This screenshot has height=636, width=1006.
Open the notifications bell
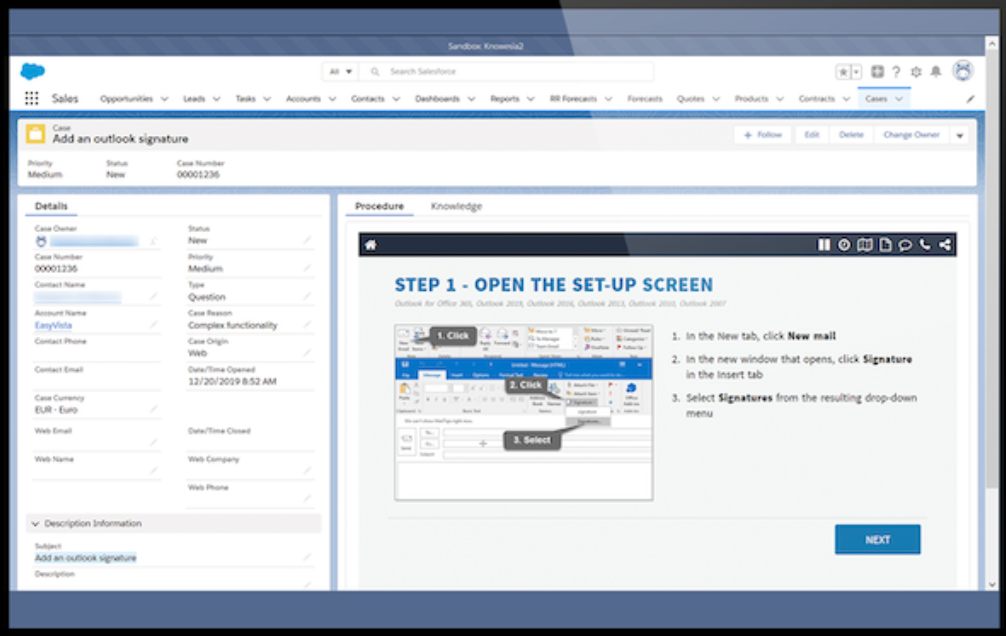[x=936, y=71]
